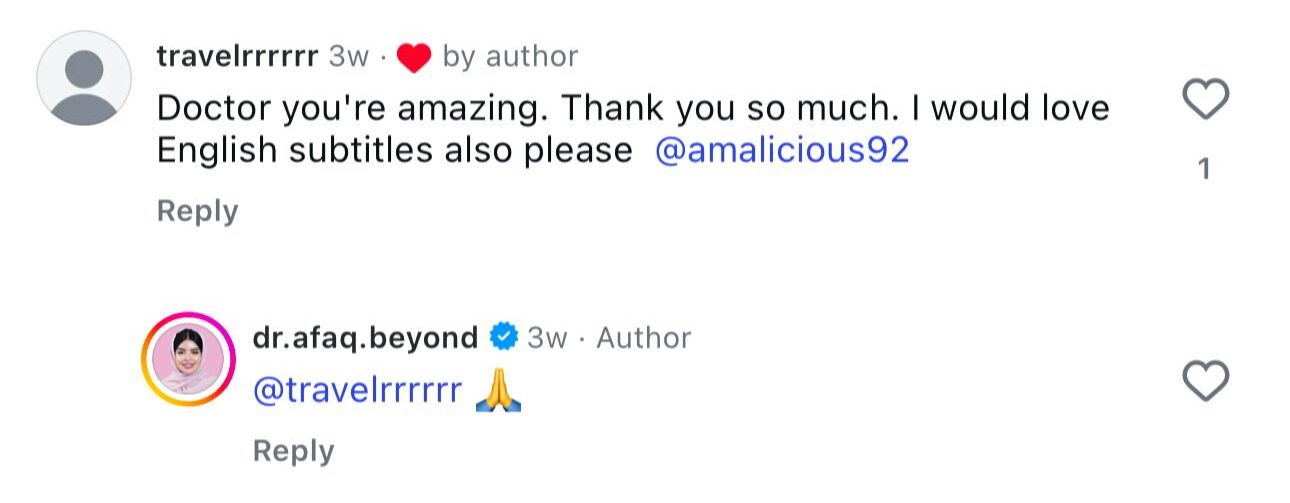
Task: Click the "Author" tag beside dr.afaq.beyond
Action: click(643, 338)
